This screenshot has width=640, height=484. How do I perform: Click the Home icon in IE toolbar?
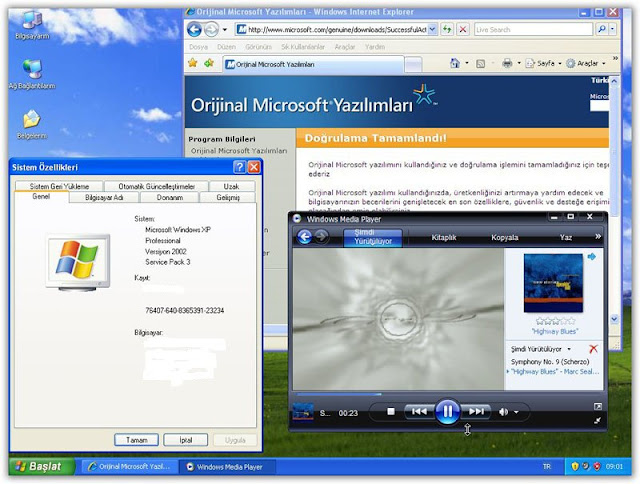(455, 63)
